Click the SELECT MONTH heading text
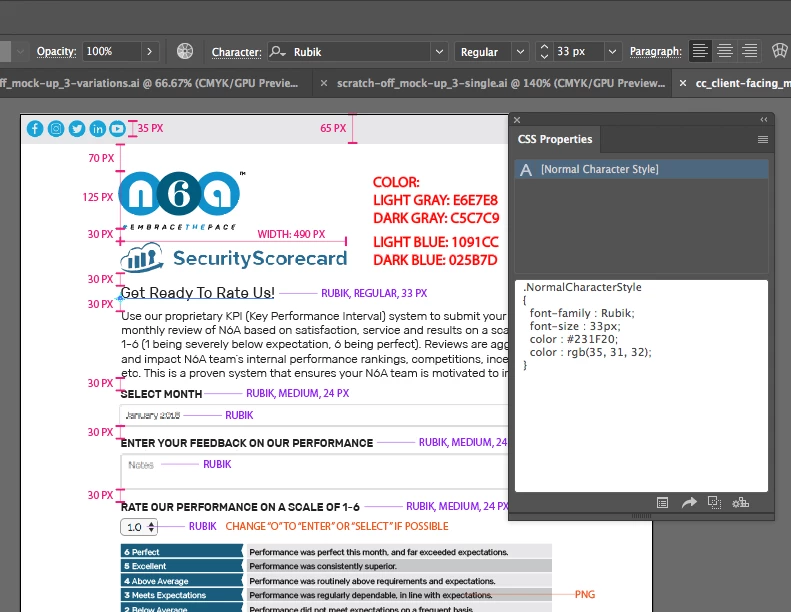This screenshot has width=791, height=612. pyautogui.click(x=161, y=394)
